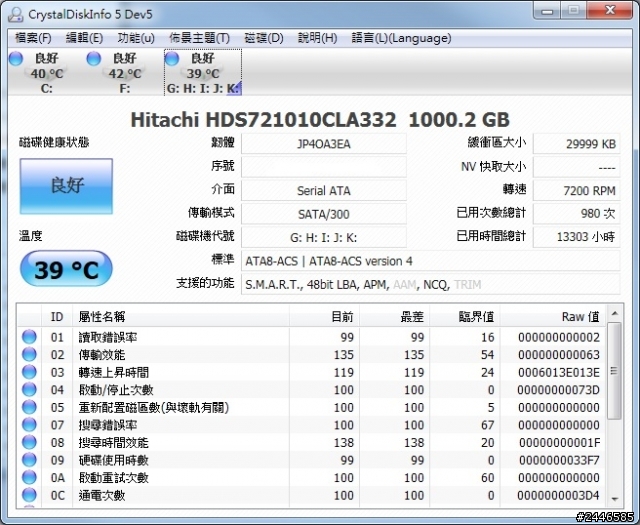The width and height of the screenshot is (640, 525).
Task: Click the Raw 值 column header
Action: (579, 316)
